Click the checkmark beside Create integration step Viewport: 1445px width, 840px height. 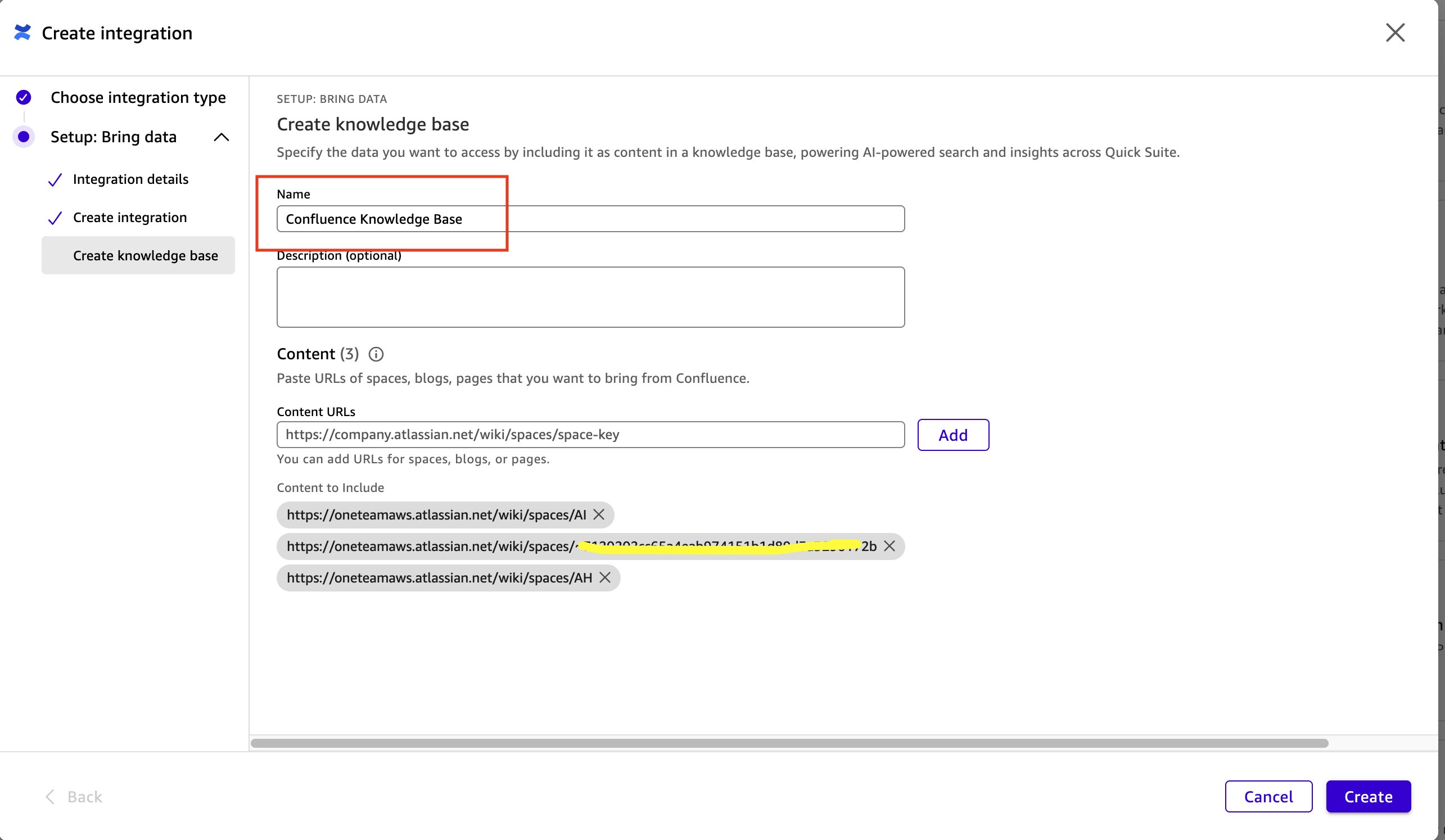[x=55, y=218]
